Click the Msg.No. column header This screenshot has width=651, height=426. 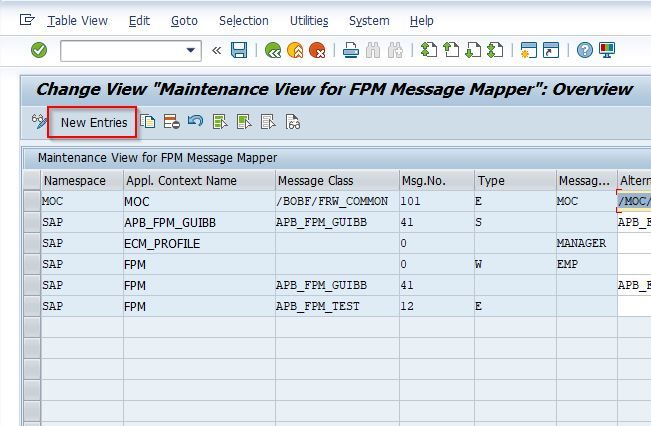437,180
